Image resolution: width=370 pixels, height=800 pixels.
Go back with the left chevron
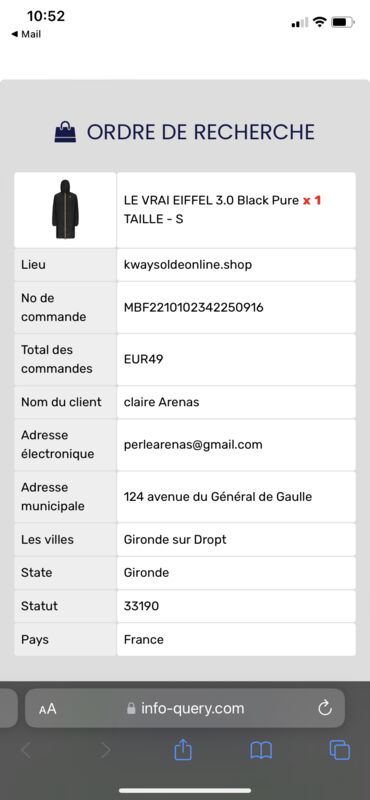pyautogui.click(x=27, y=750)
